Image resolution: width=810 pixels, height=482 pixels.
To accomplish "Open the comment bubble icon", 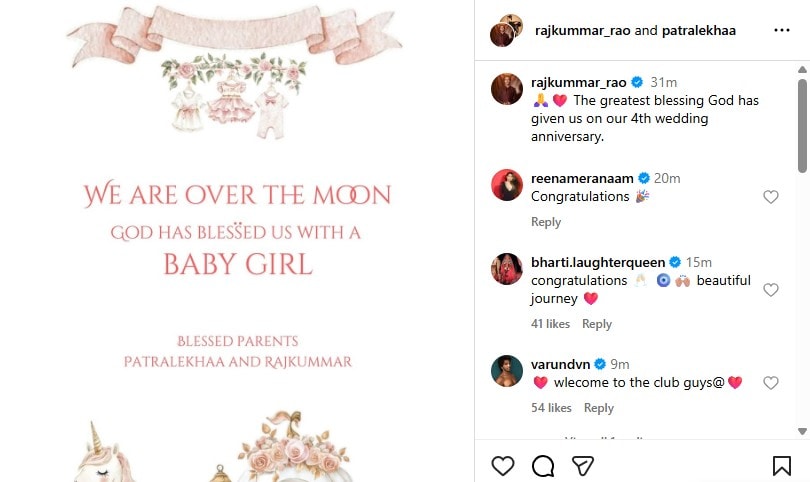I will (543, 465).
